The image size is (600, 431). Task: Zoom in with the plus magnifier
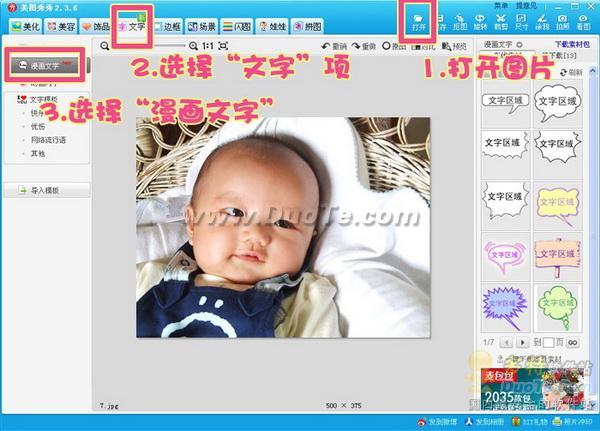193,46
